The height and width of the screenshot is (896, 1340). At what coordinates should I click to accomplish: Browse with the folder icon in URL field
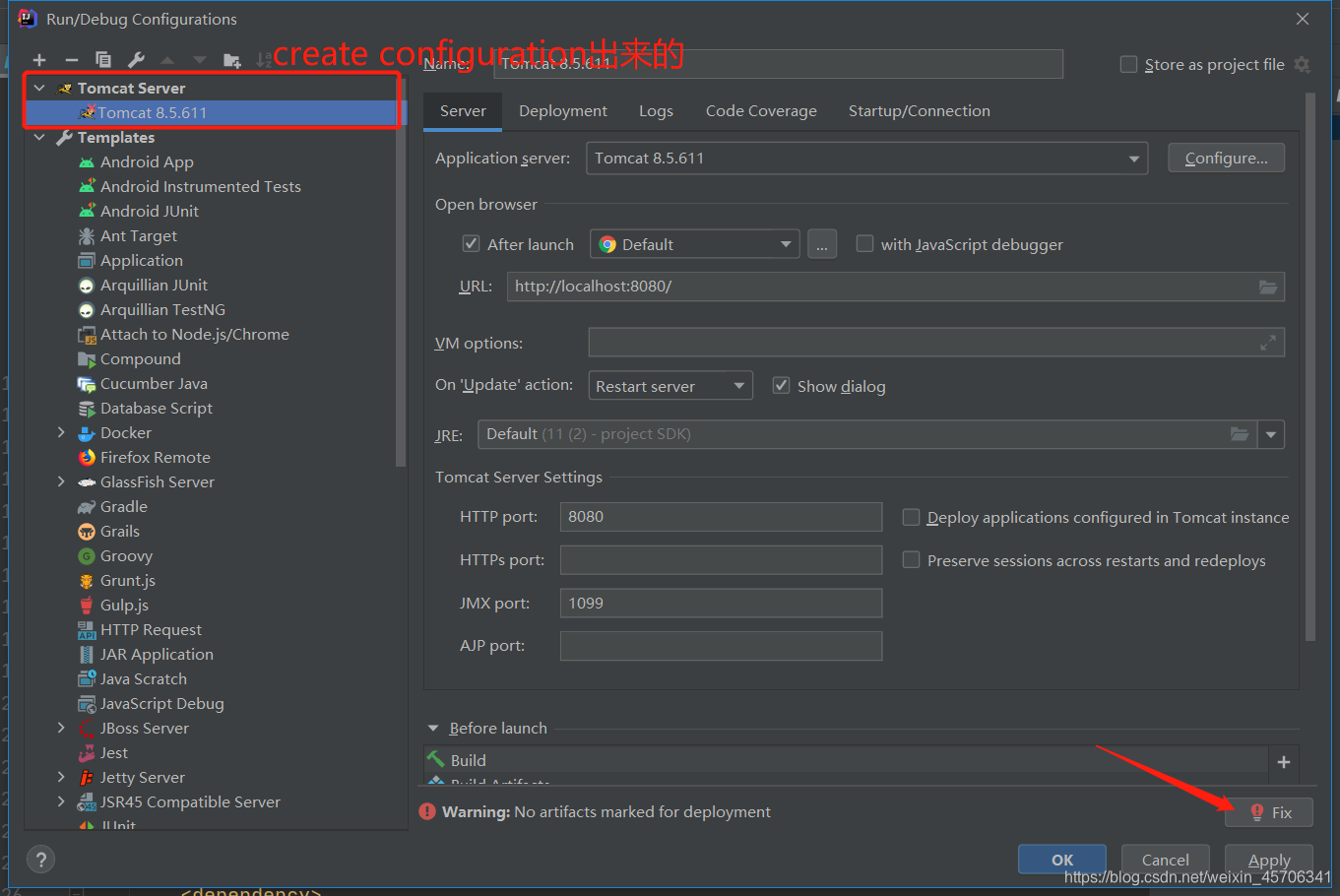click(x=1268, y=287)
